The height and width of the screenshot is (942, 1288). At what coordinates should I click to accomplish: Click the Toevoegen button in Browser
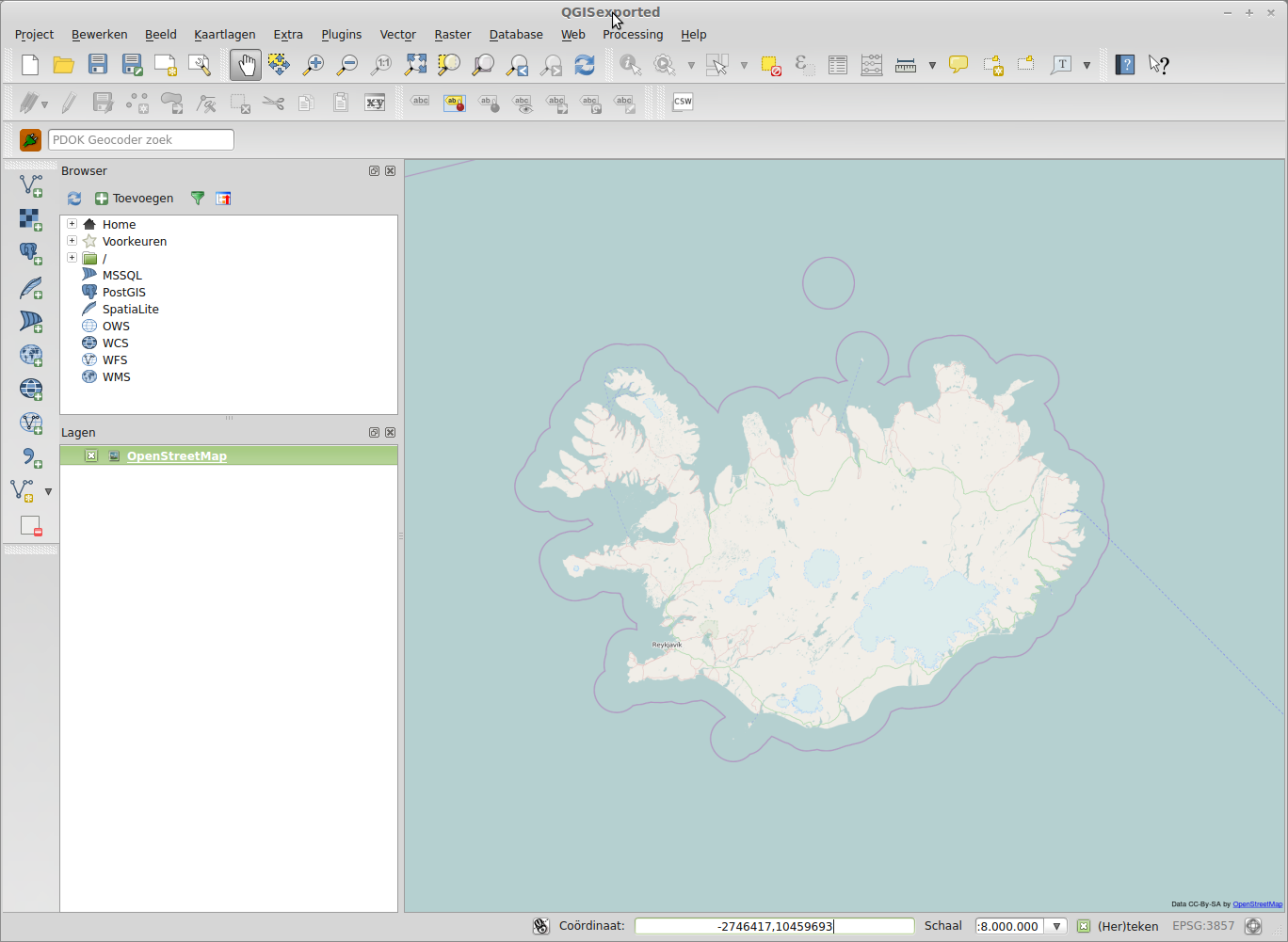[x=134, y=199]
